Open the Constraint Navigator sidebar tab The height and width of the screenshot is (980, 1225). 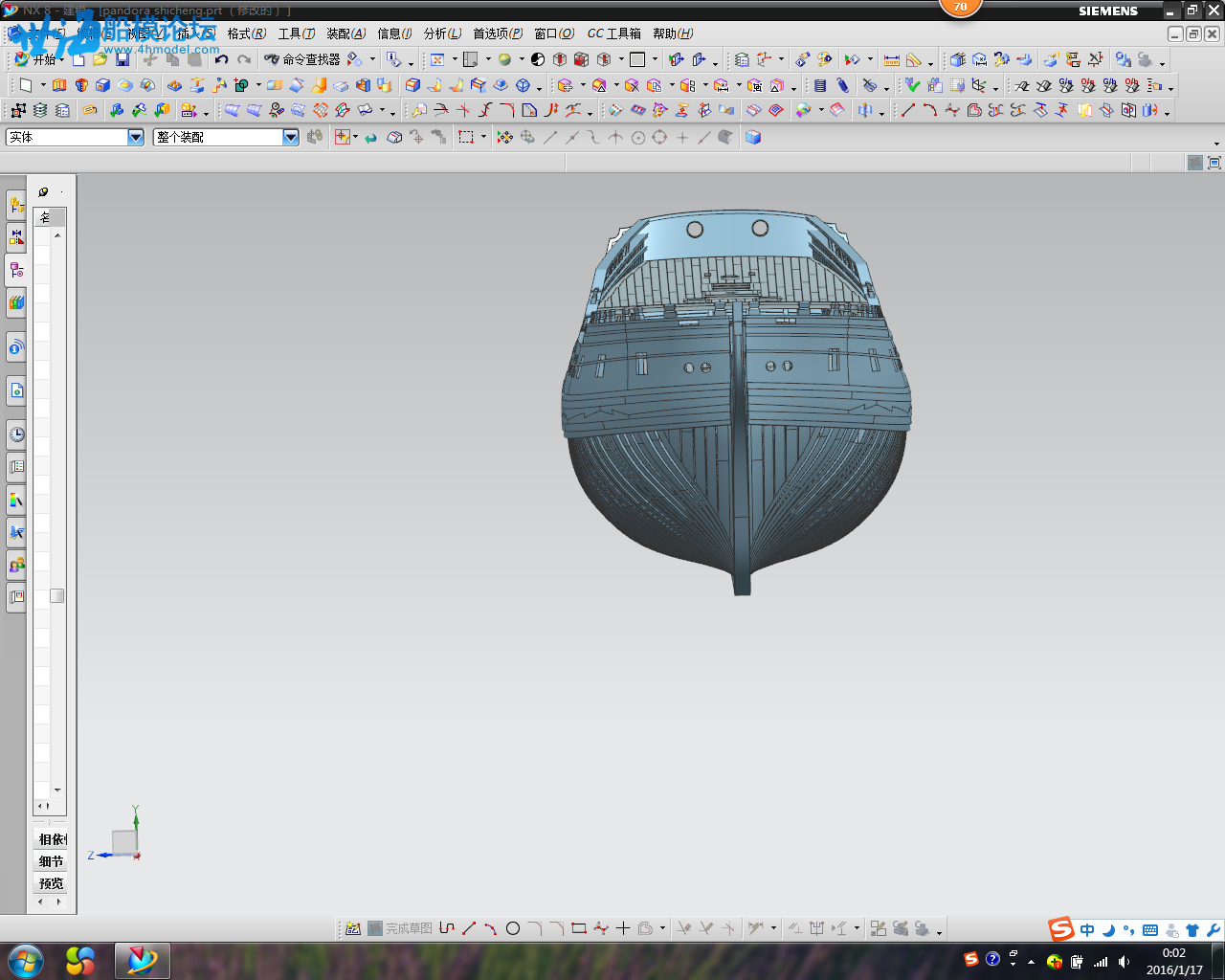click(16, 236)
